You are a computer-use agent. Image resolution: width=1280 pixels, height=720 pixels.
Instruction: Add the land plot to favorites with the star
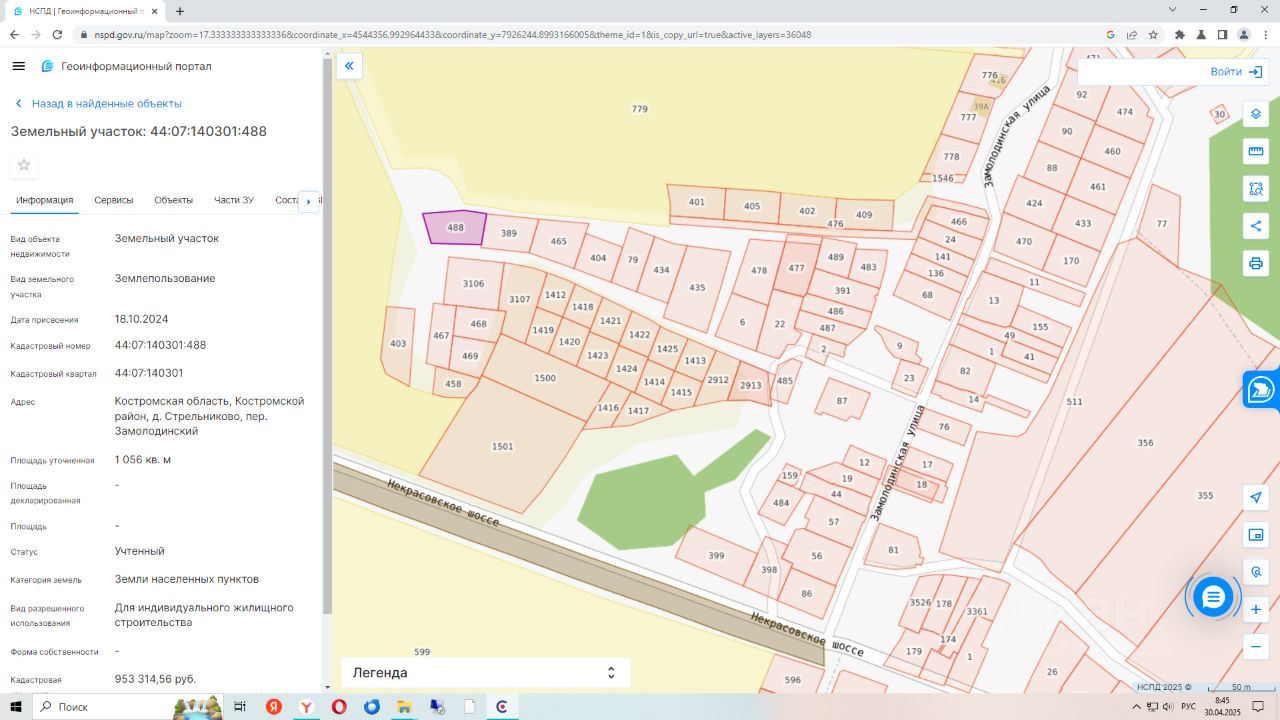tap(24, 165)
